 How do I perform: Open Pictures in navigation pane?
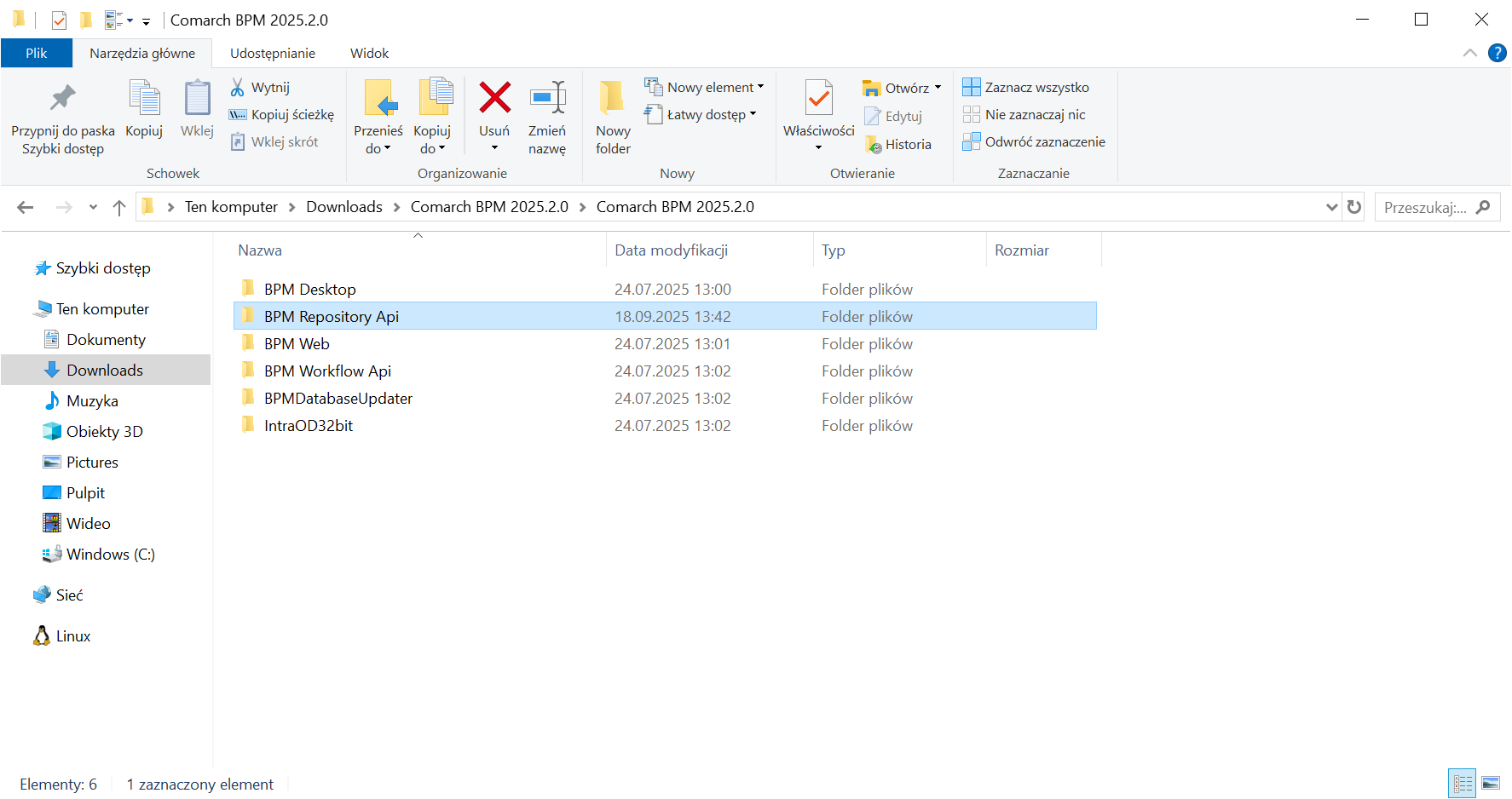pos(82,463)
